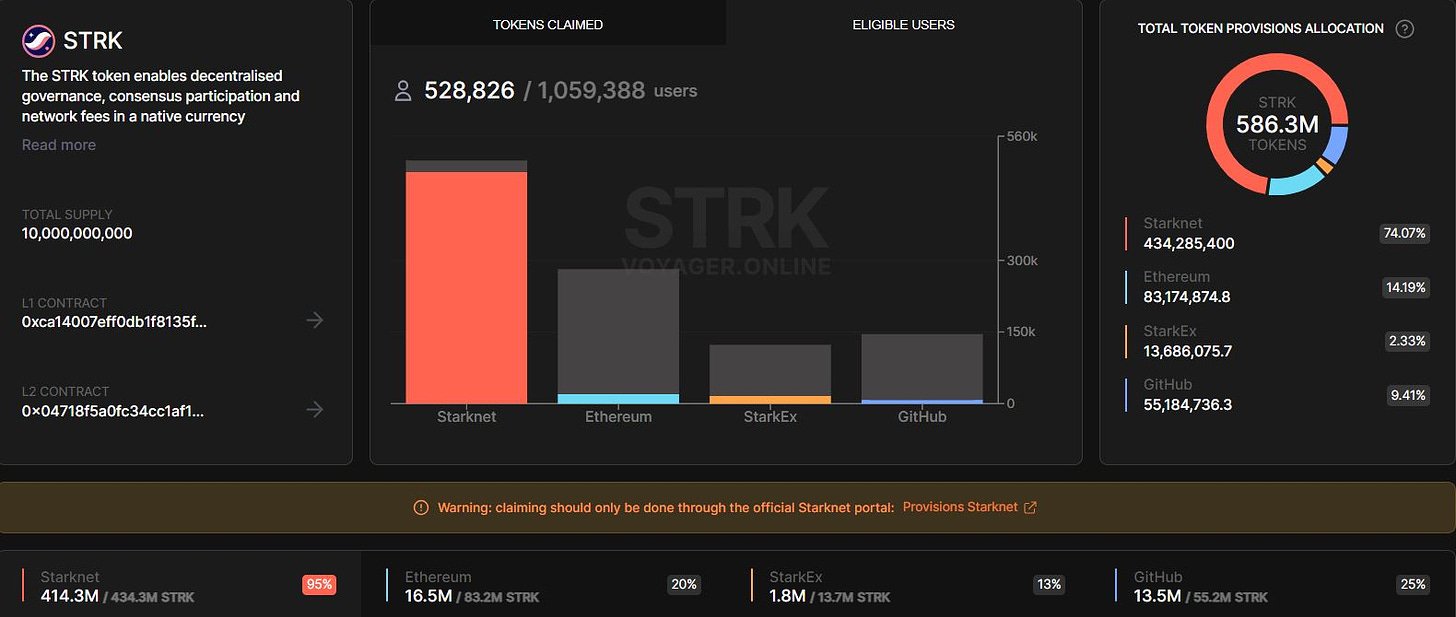Expand description with Read more
Image resolution: width=1456 pixels, height=617 pixels.
(x=59, y=145)
